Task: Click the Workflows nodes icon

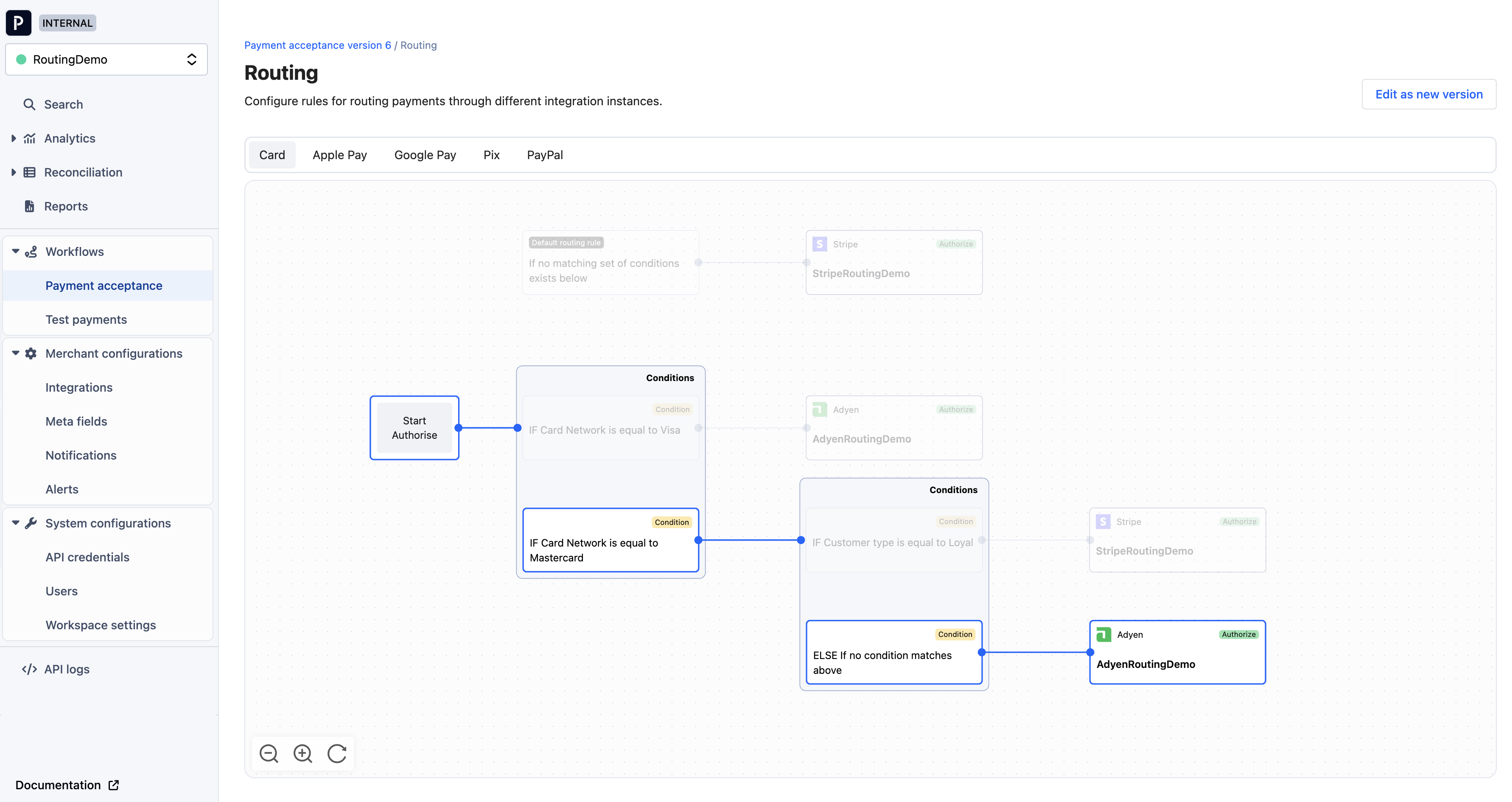Action: point(31,252)
